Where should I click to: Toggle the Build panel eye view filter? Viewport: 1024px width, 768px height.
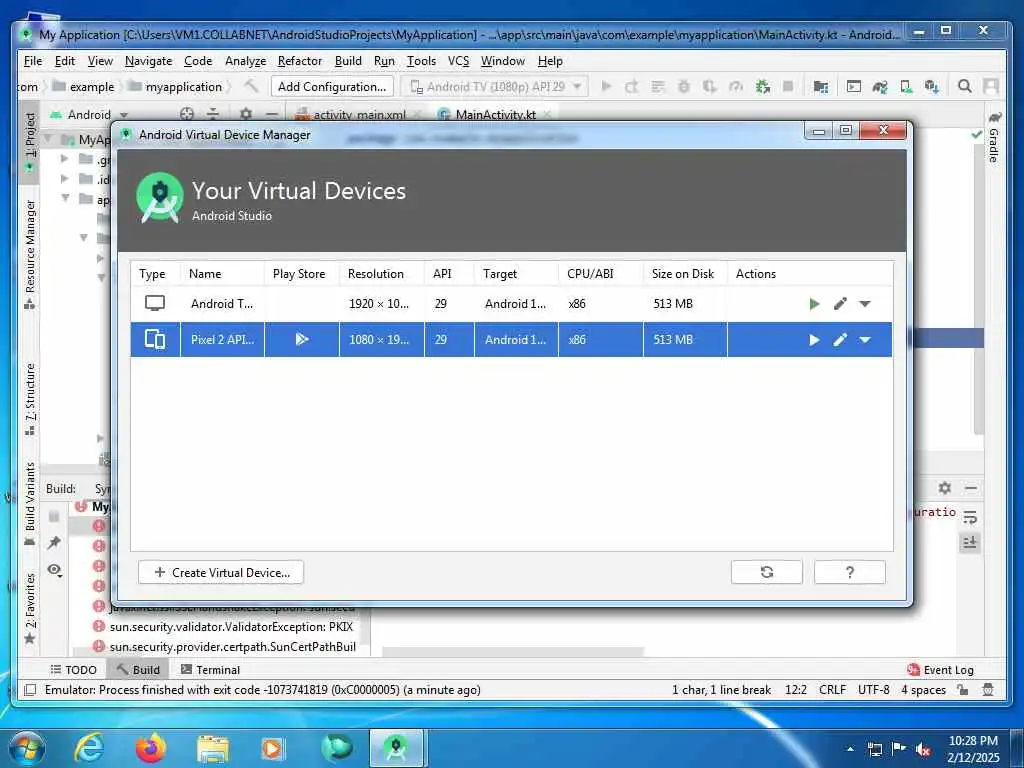[55, 569]
